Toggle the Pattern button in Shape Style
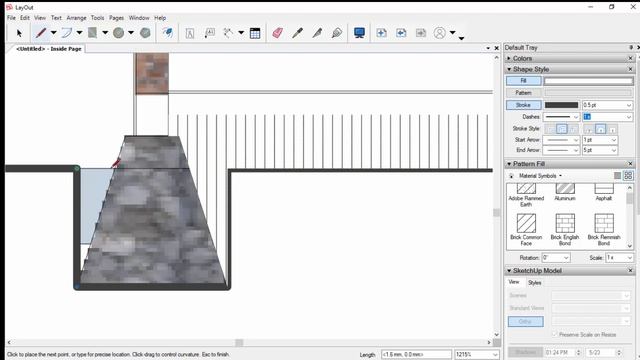 [524, 93]
